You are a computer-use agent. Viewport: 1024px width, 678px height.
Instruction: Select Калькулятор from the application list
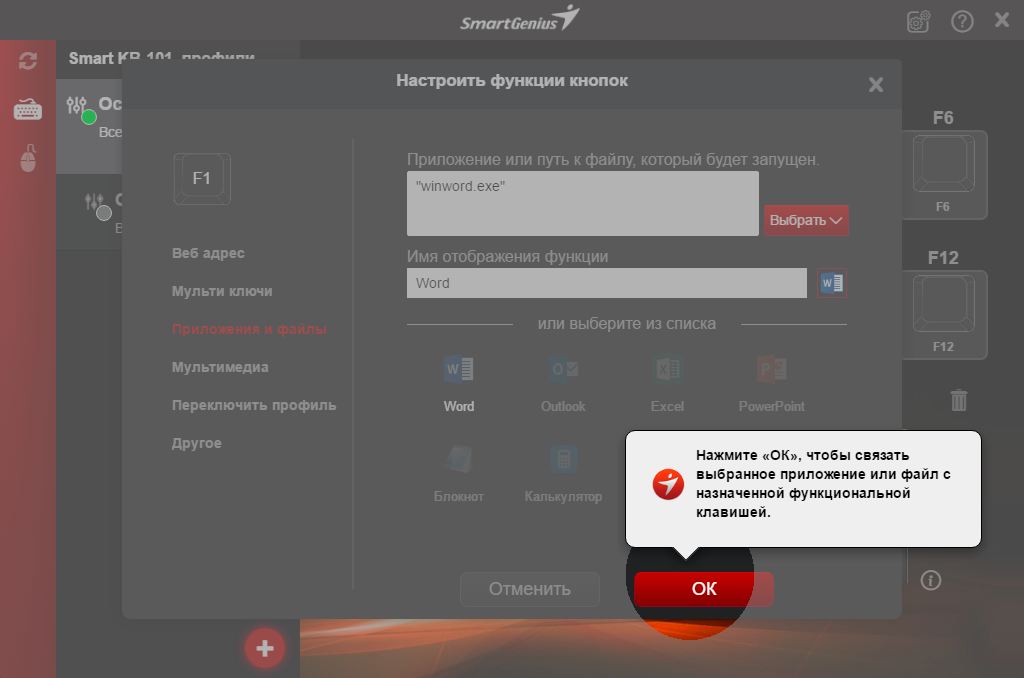coord(563,474)
